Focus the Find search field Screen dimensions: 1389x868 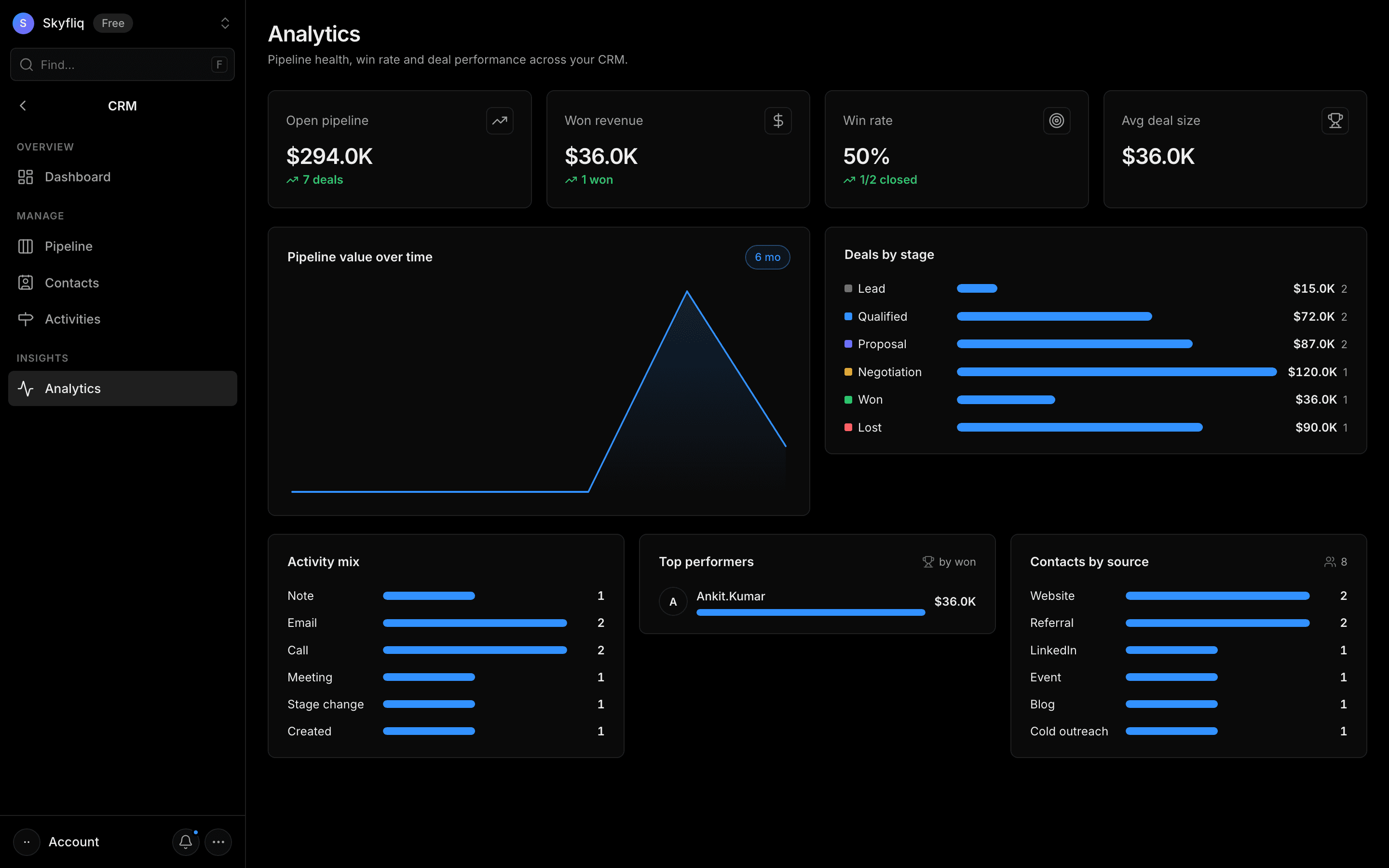click(122, 64)
